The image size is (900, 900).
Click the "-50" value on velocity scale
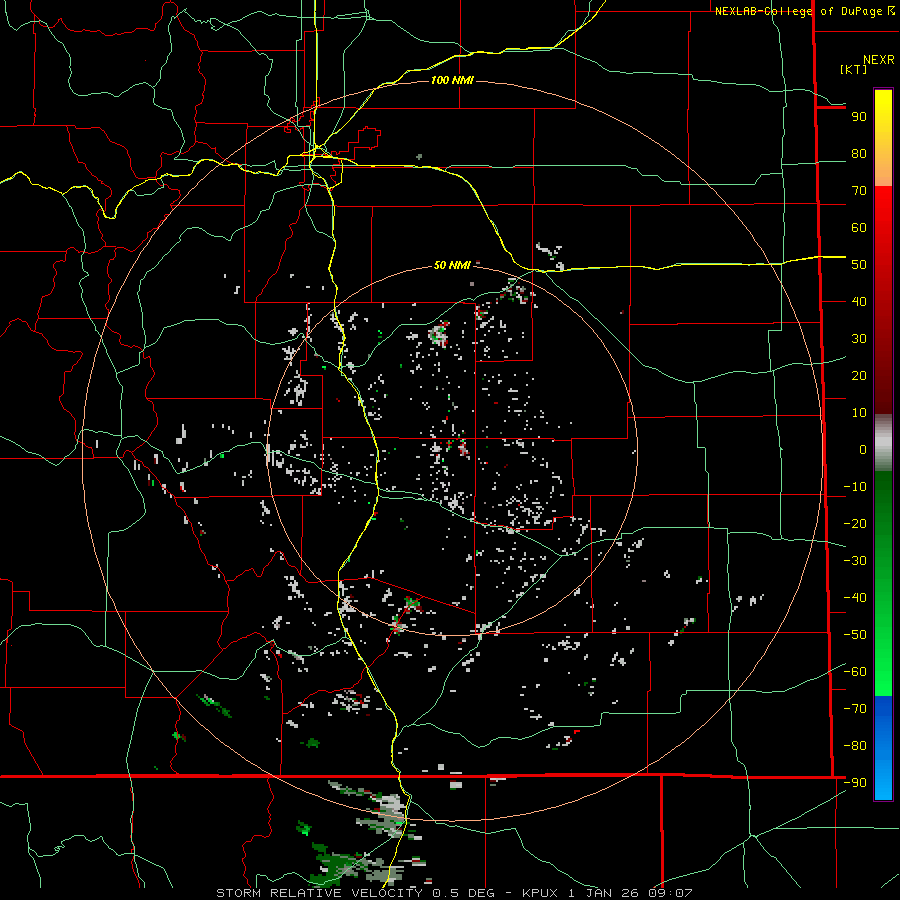click(855, 635)
